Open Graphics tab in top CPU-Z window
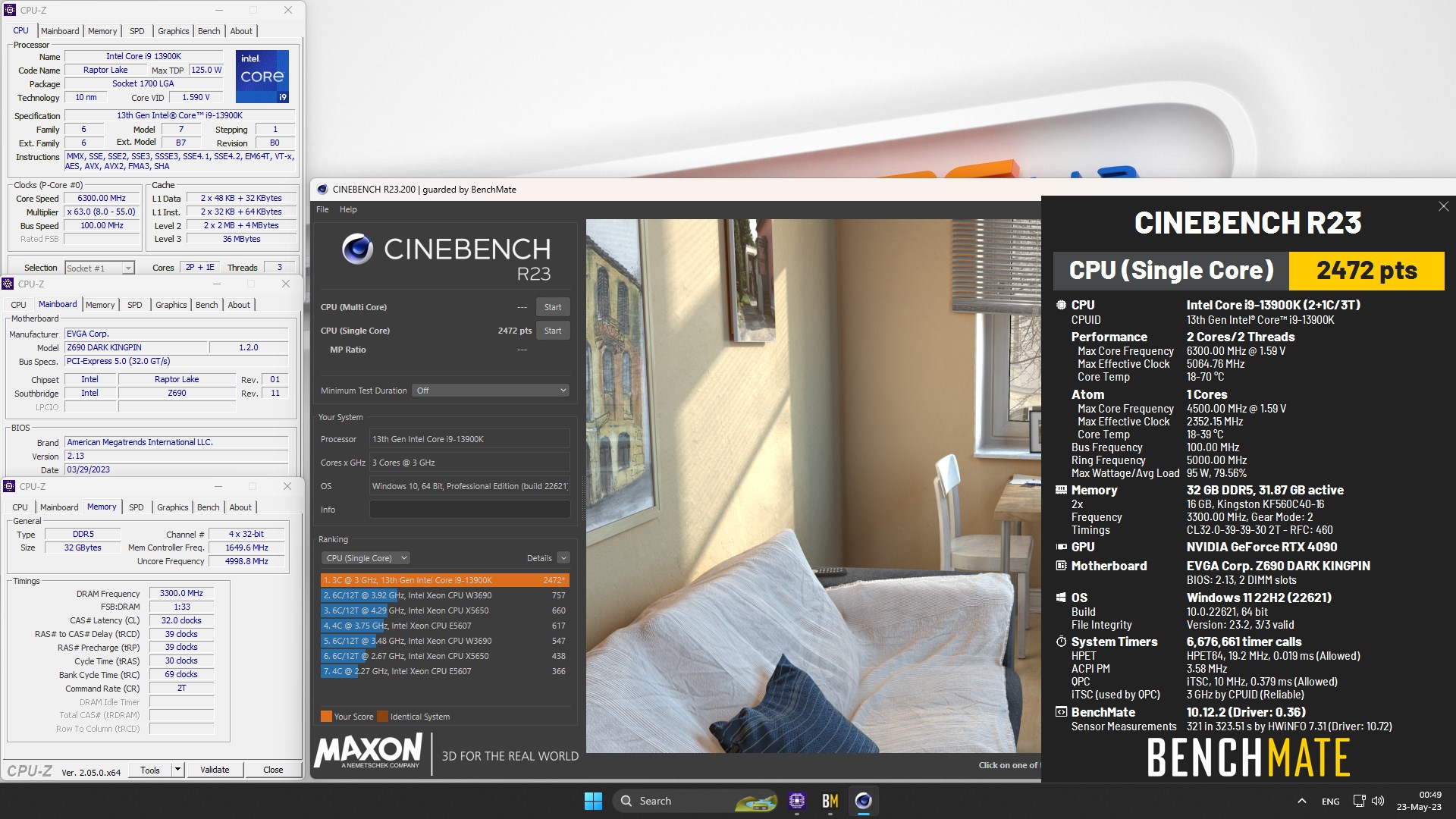Viewport: 1456px width, 819px height. 174,31
